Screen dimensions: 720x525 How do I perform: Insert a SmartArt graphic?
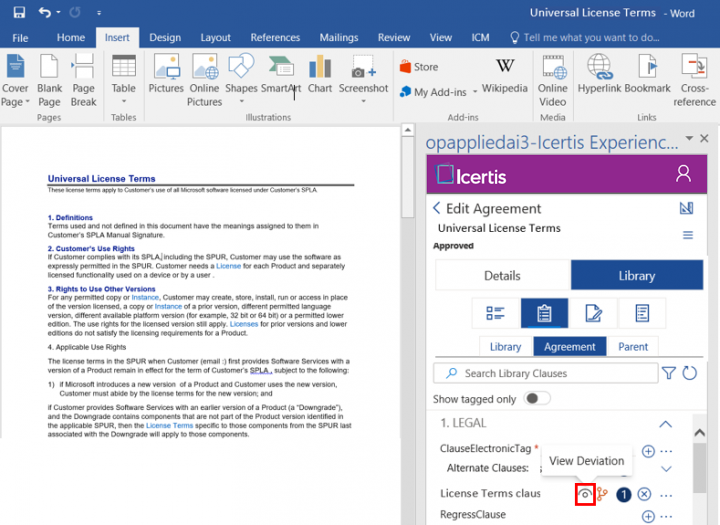tap(281, 73)
